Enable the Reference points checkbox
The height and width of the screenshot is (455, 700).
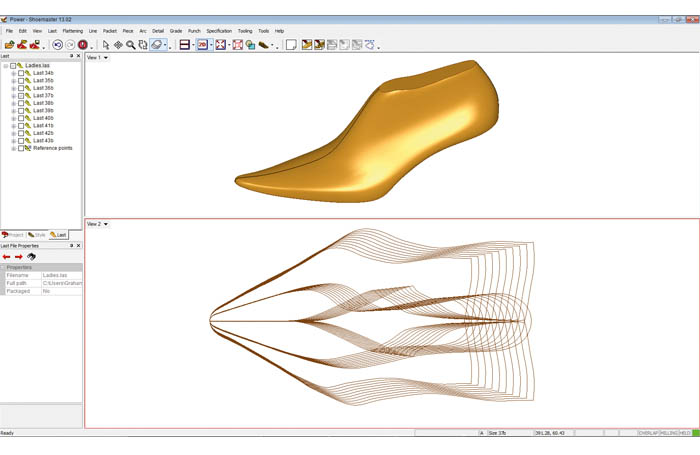[x=21, y=148]
